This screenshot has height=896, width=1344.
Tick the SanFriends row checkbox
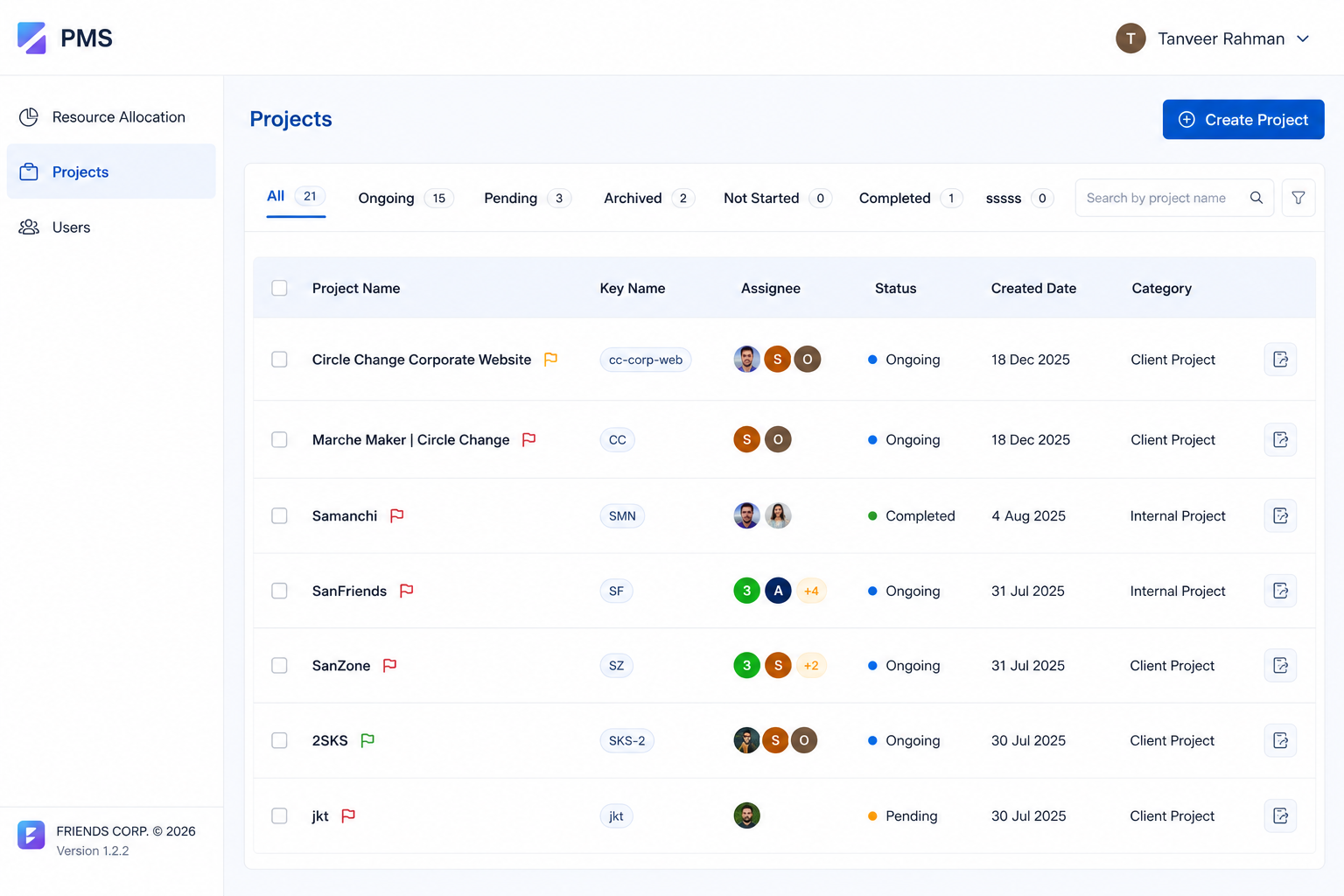pyautogui.click(x=279, y=591)
